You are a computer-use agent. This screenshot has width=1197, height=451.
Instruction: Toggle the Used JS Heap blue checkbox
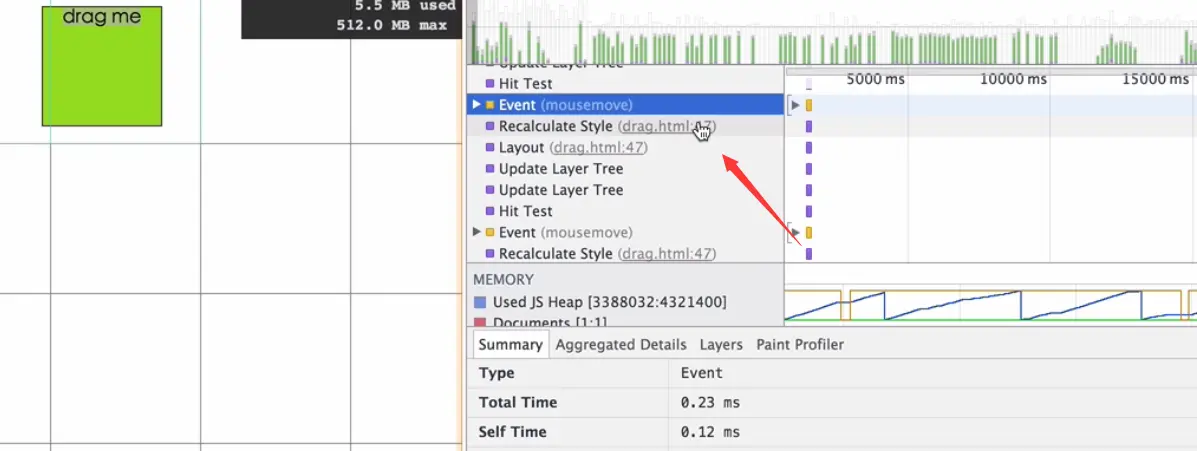tap(479, 302)
